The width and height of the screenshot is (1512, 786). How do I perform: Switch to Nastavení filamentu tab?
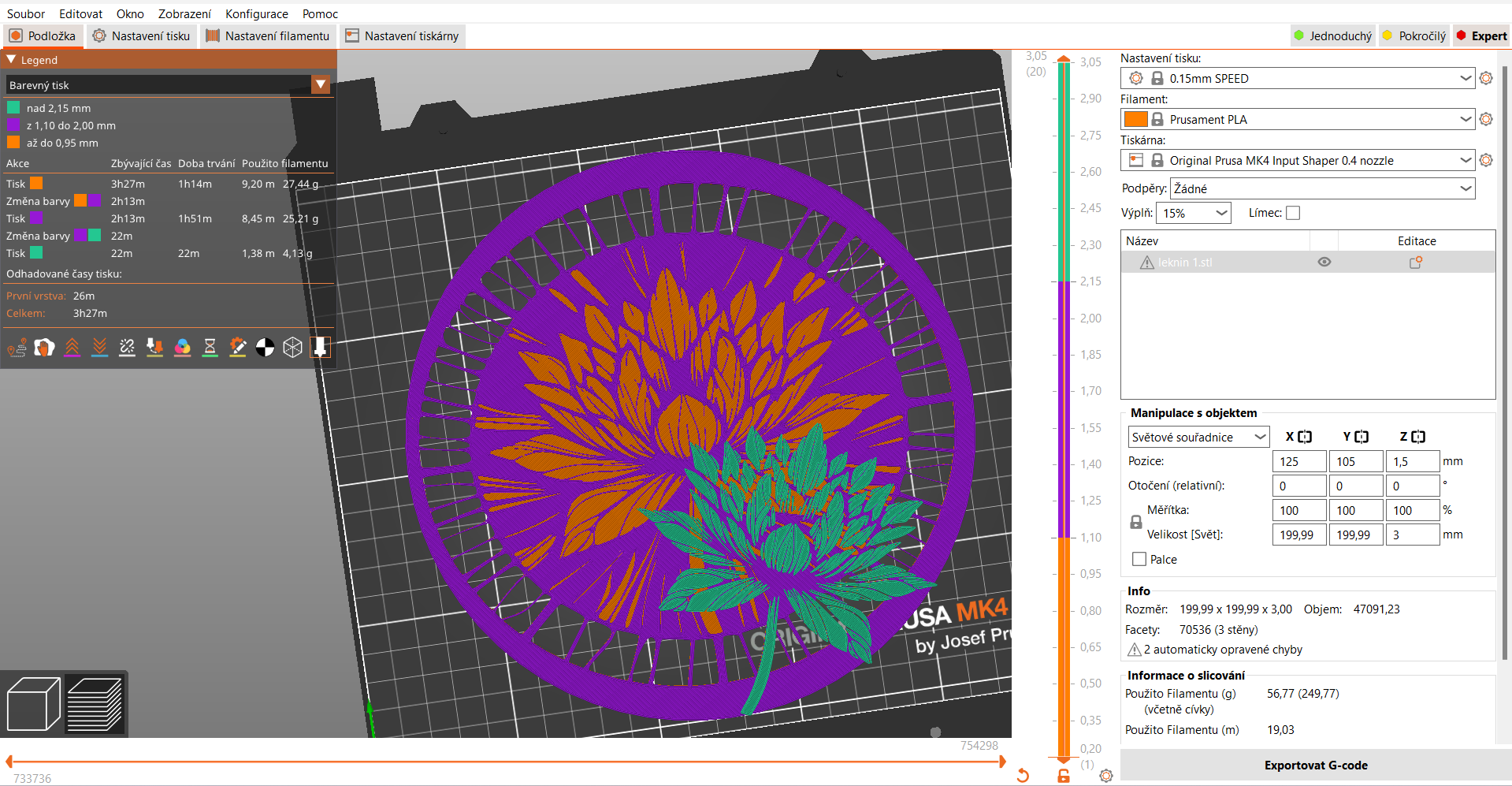(269, 35)
